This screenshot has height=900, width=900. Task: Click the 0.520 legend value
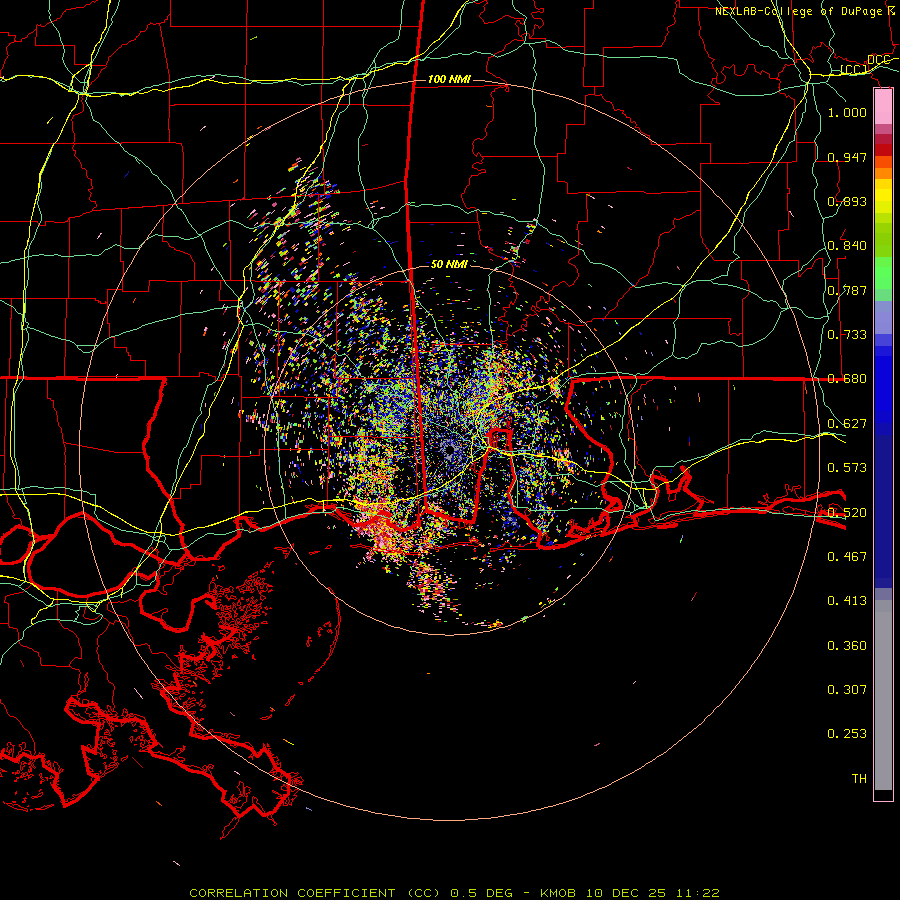pyautogui.click(x=847, y=513)
